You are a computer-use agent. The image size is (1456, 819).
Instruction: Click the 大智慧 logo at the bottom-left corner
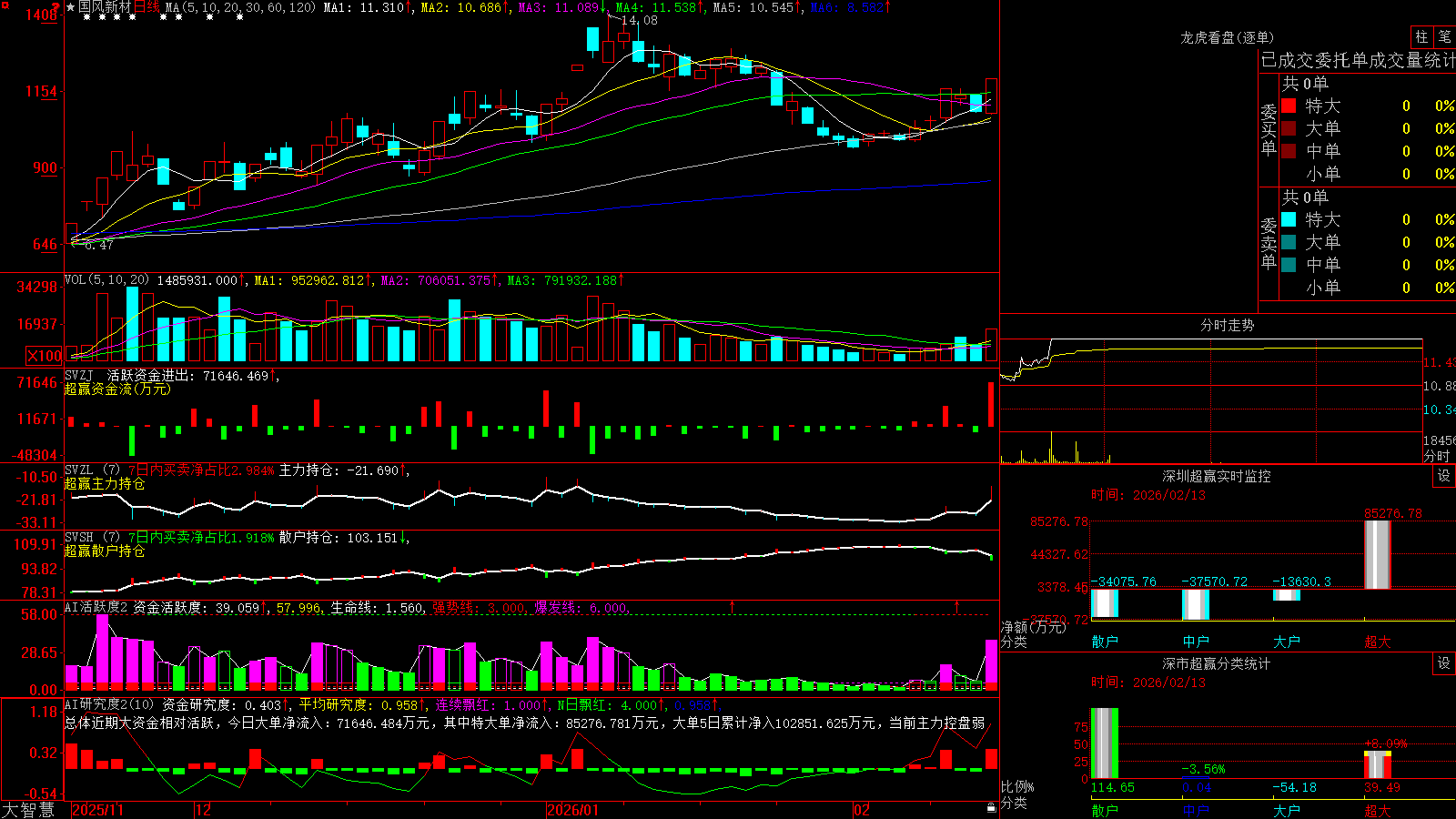tap(28, 810)
